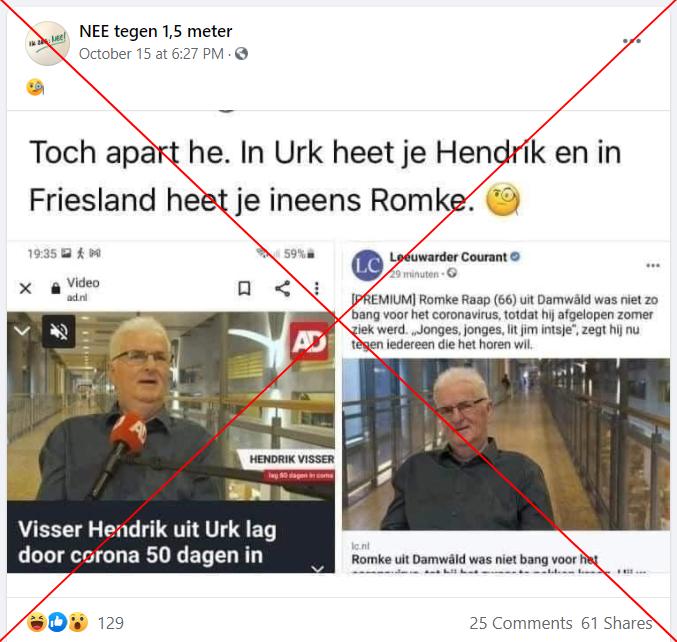Click the 129 reactions count

[111, 623]
